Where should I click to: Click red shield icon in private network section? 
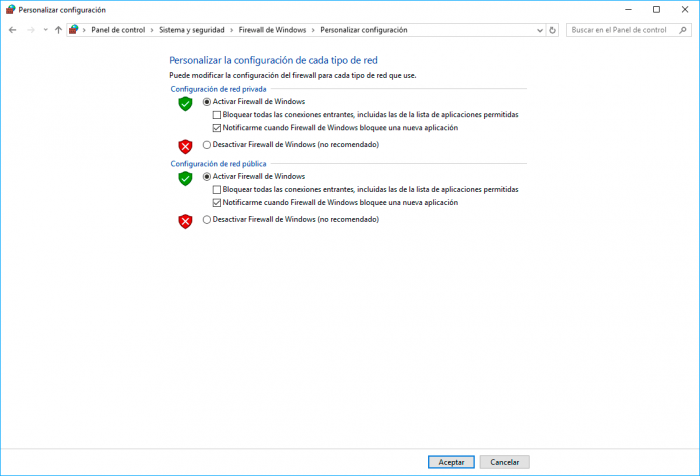(185, 146)
